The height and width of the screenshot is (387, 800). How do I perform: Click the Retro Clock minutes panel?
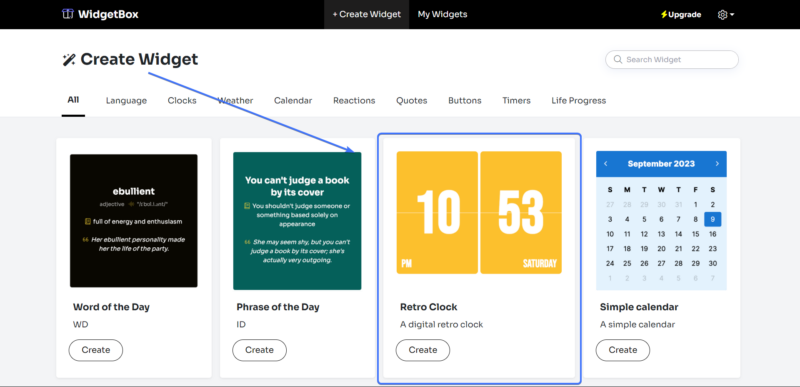[521, 213]
